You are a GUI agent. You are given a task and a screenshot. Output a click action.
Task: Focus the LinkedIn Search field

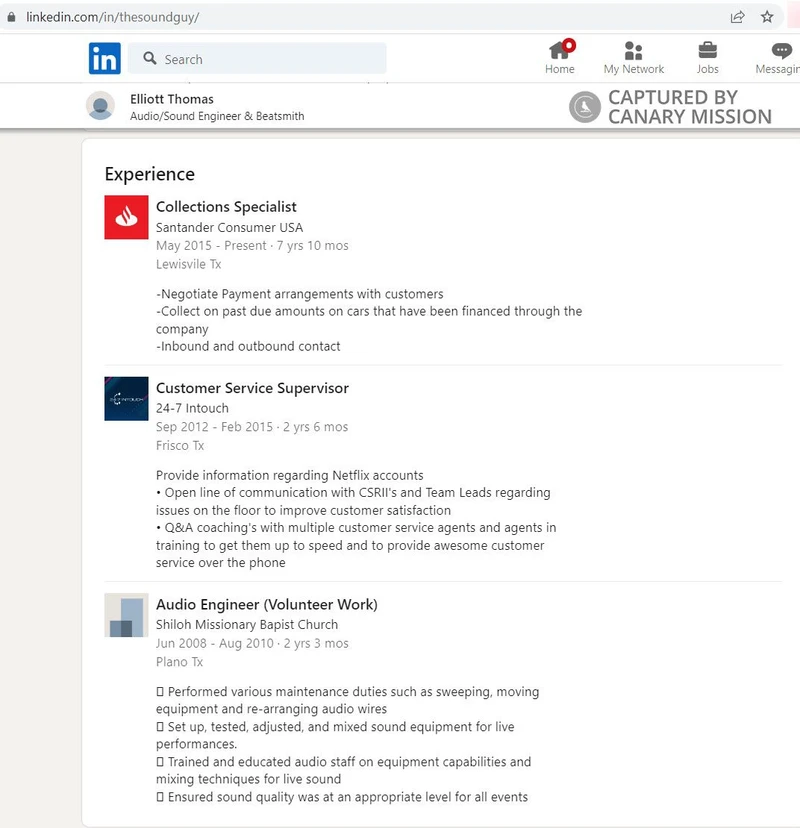click(x=257, y=59)
